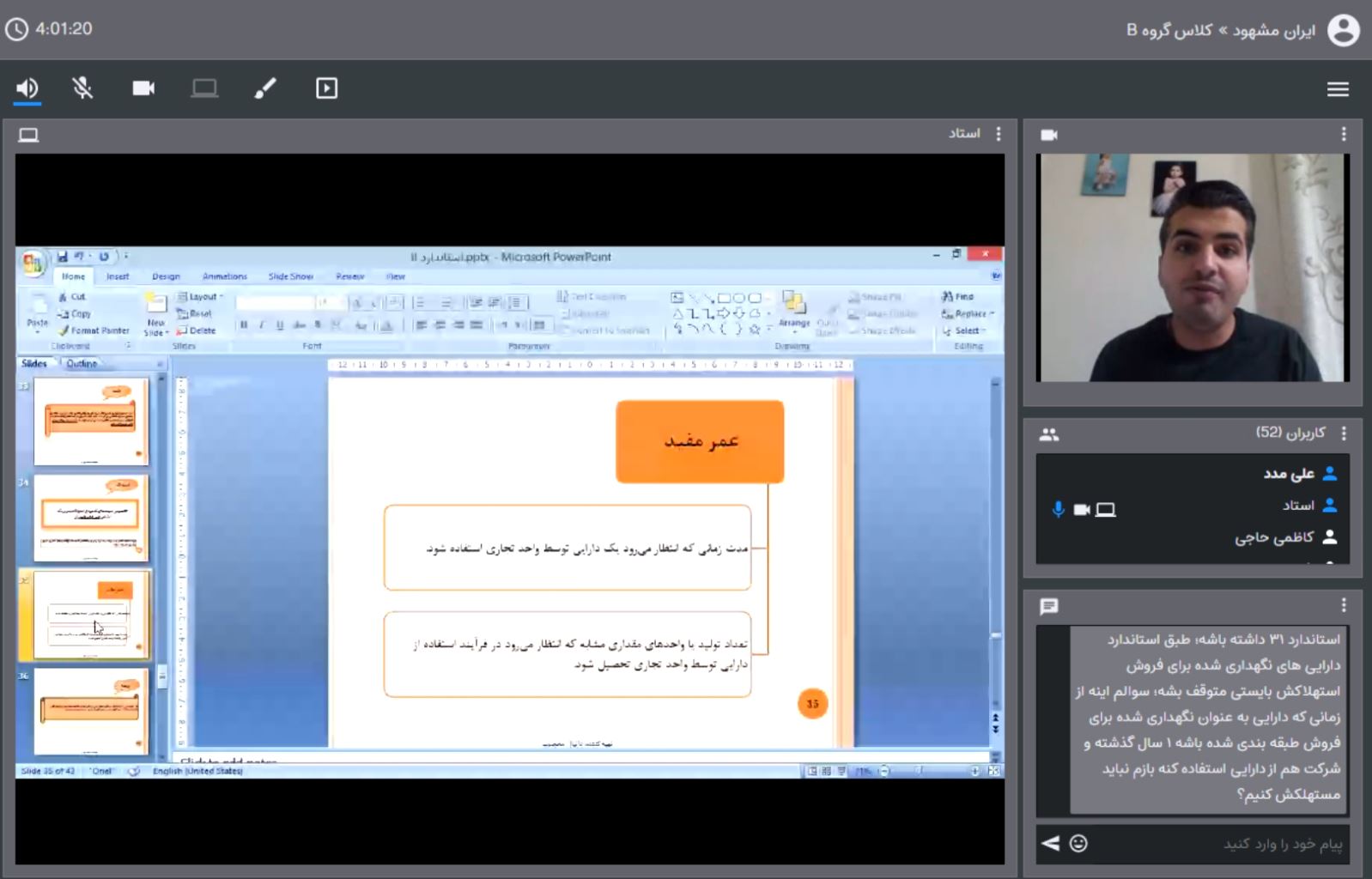1372x879 pixels.
Task: Select slide 33 thumbnail
Action: coord(91,421)
